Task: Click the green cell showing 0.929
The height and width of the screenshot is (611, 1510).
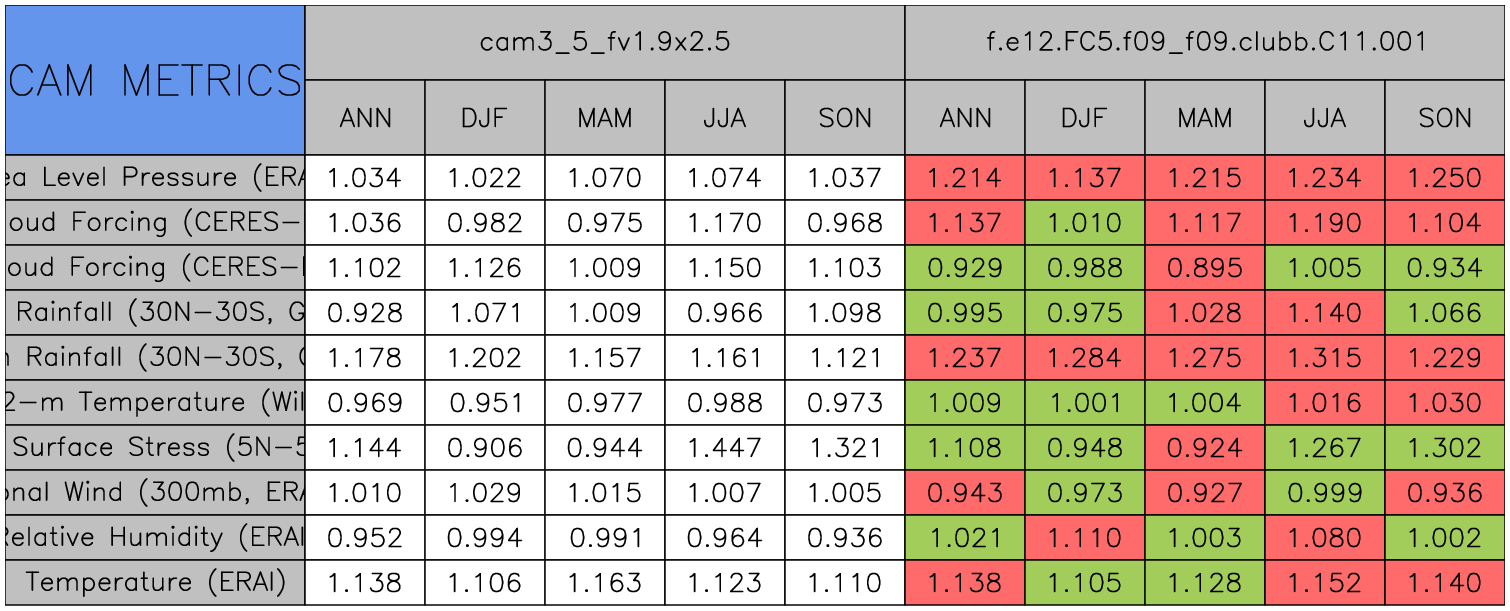Action: [x=964, y=268]
